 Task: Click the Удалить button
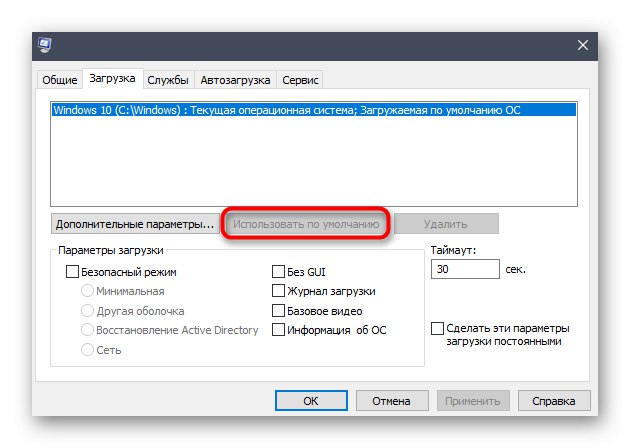pos(446,224)
